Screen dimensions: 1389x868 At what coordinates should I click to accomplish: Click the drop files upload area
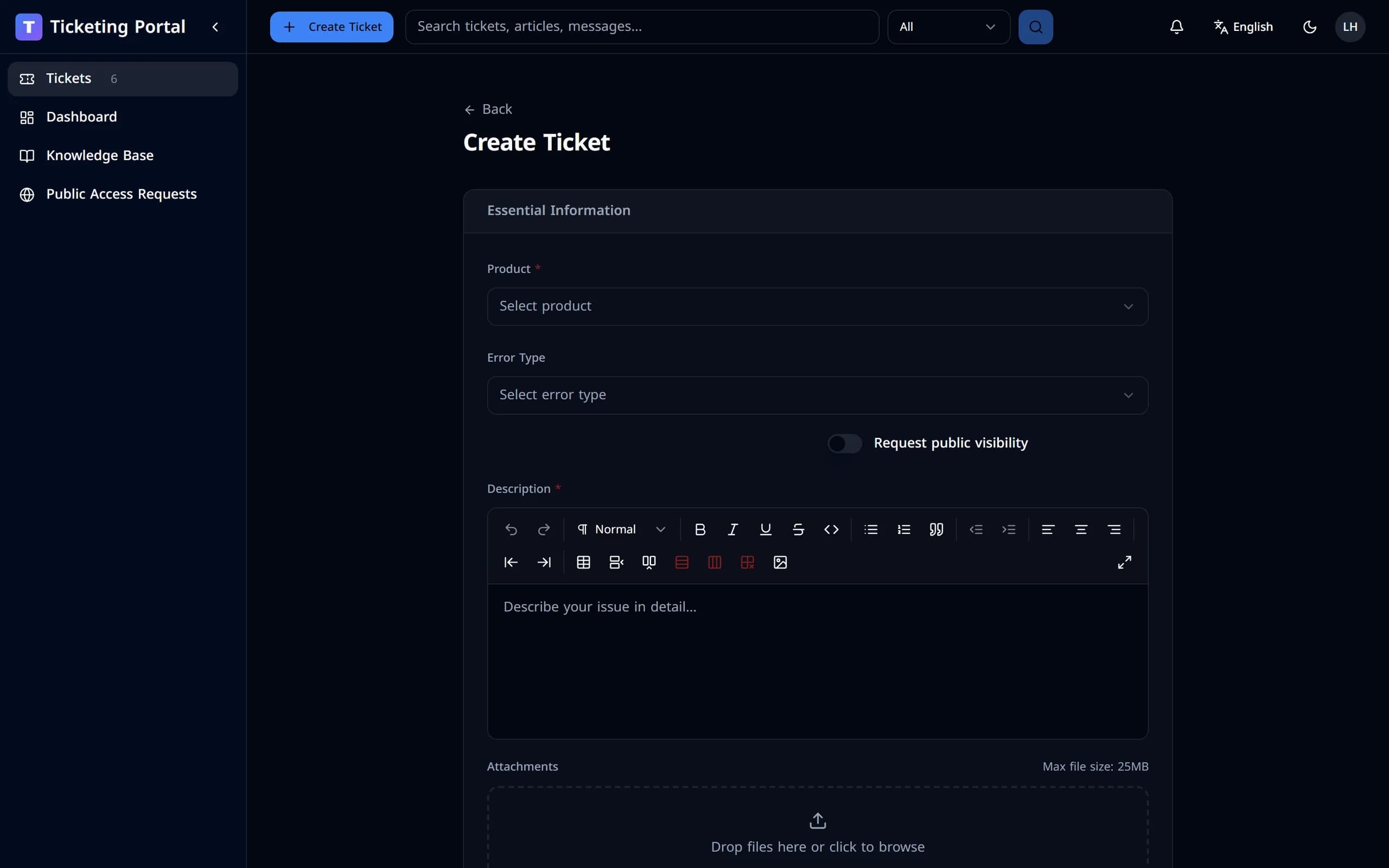pyautogui.click(x=817, y=827)
